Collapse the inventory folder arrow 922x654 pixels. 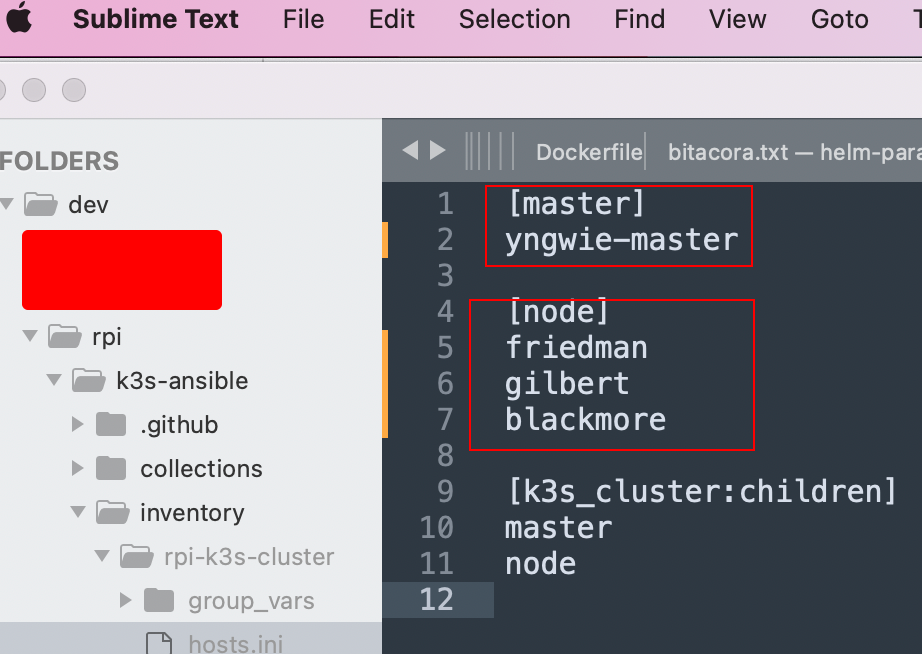(78, 513)
